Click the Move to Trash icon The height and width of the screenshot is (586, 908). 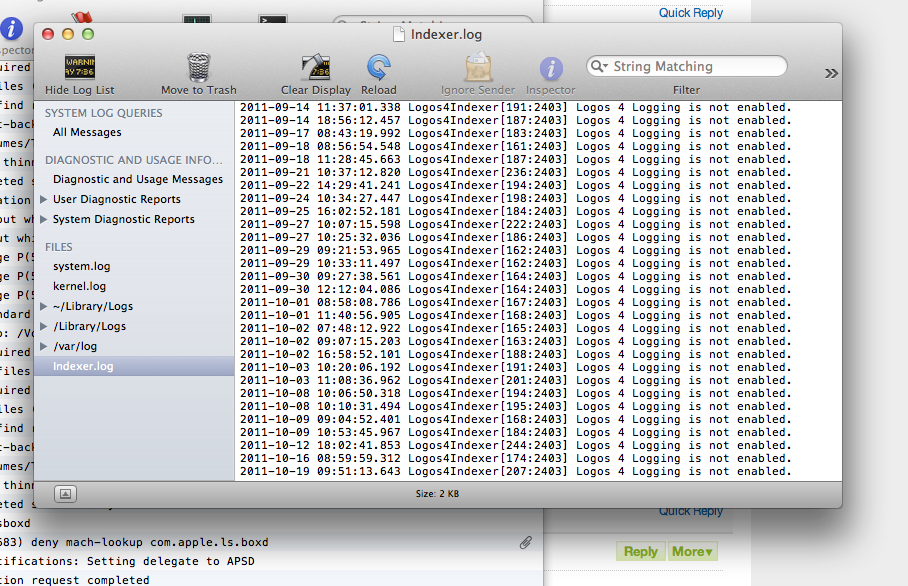(x=199, y=67)
